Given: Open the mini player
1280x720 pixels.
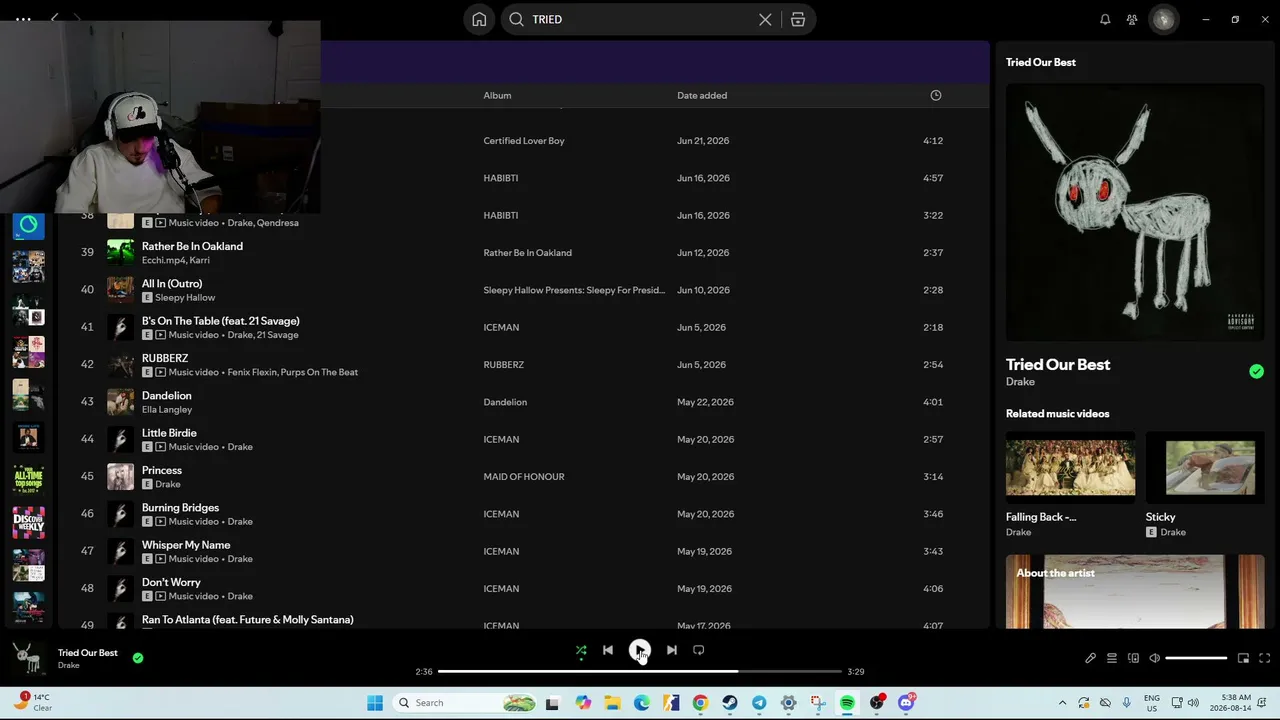Looking at the screenshot, I should [1243, 658].
